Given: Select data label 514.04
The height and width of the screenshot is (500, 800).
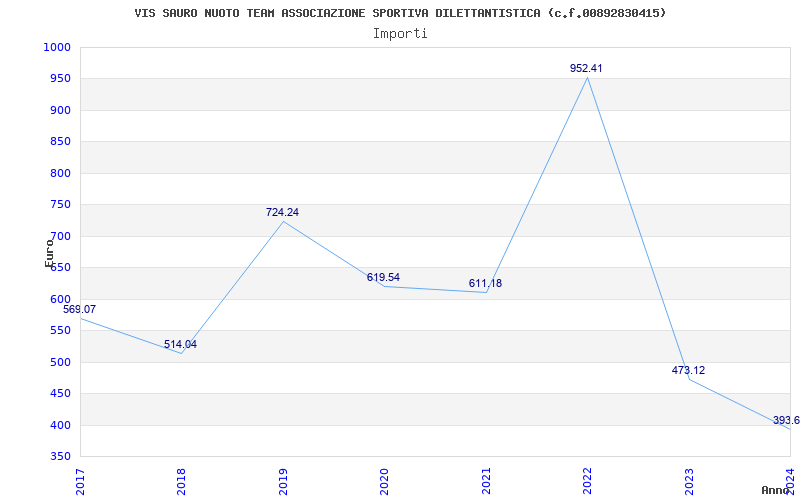Looking at the screenshot, I should click(x=181, y=344).
